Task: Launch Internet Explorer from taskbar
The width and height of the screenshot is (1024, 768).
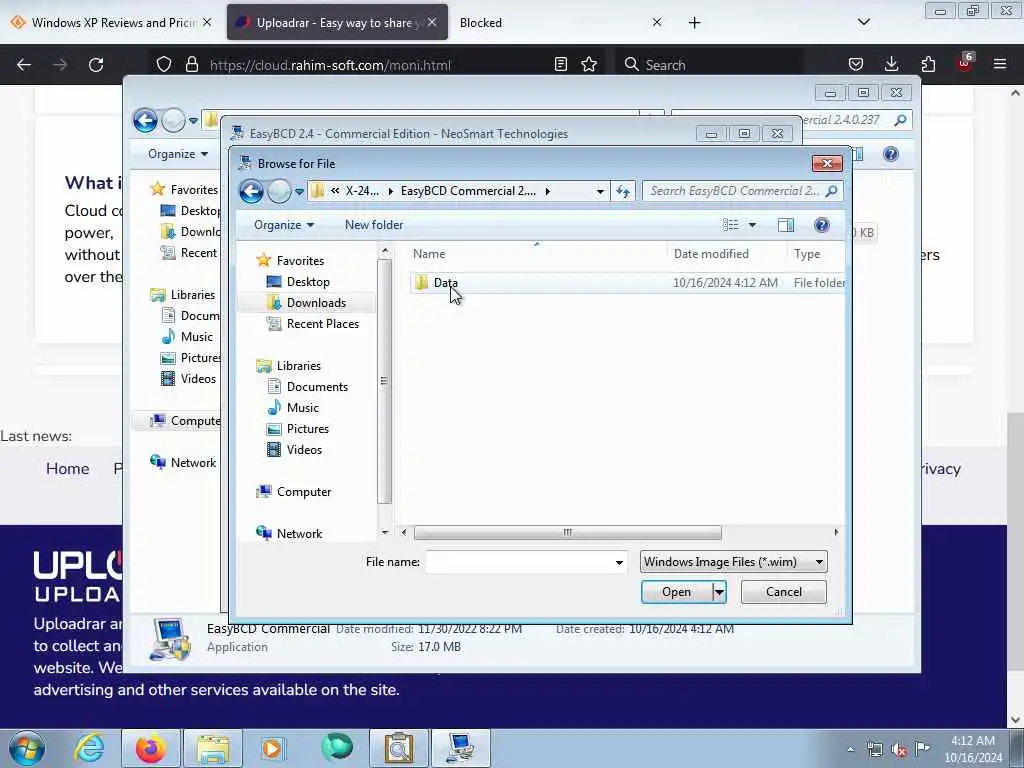Action: pyautogui.click(x=89, y=748)
